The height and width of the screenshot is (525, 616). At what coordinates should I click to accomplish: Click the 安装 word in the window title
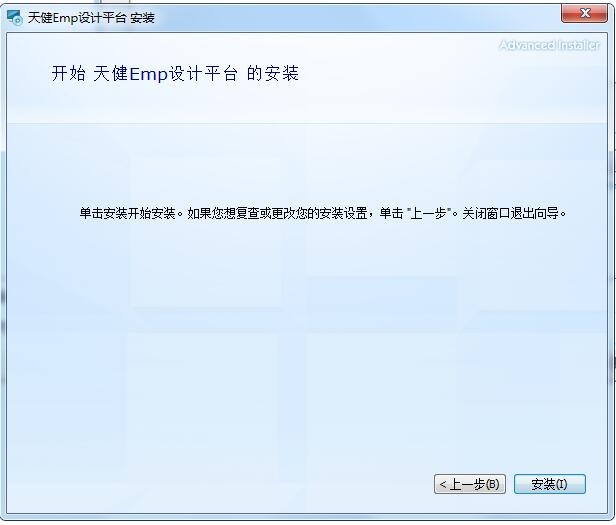click(142, 18)
